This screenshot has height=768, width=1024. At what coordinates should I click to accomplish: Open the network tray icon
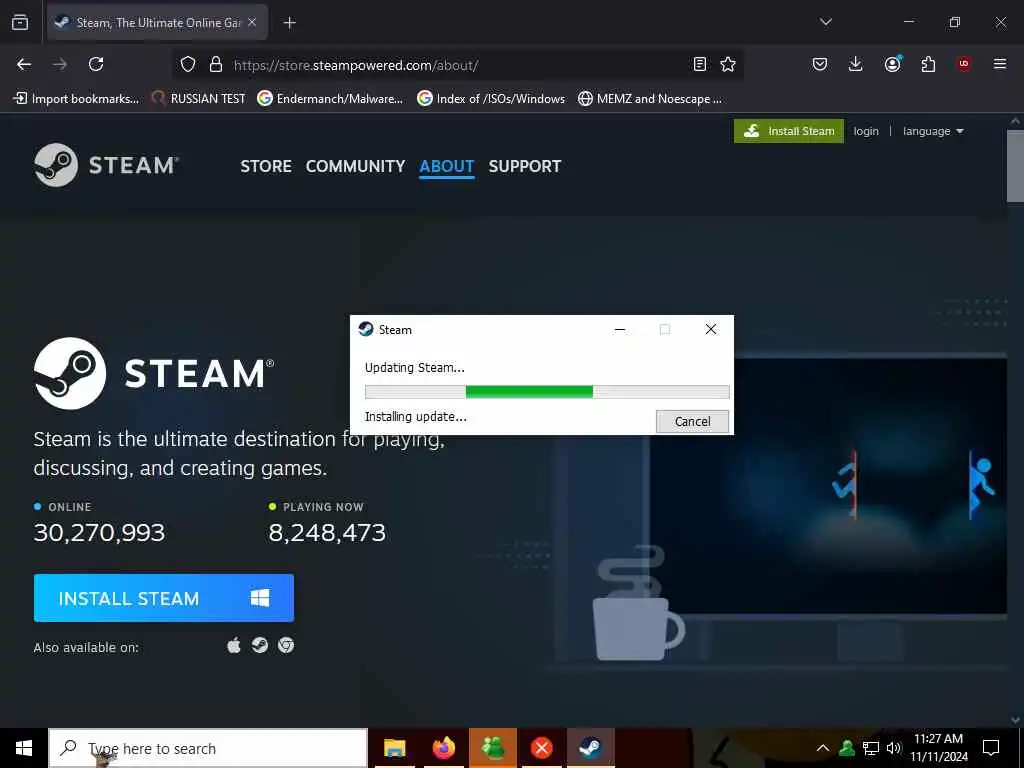tap(871, 748)
